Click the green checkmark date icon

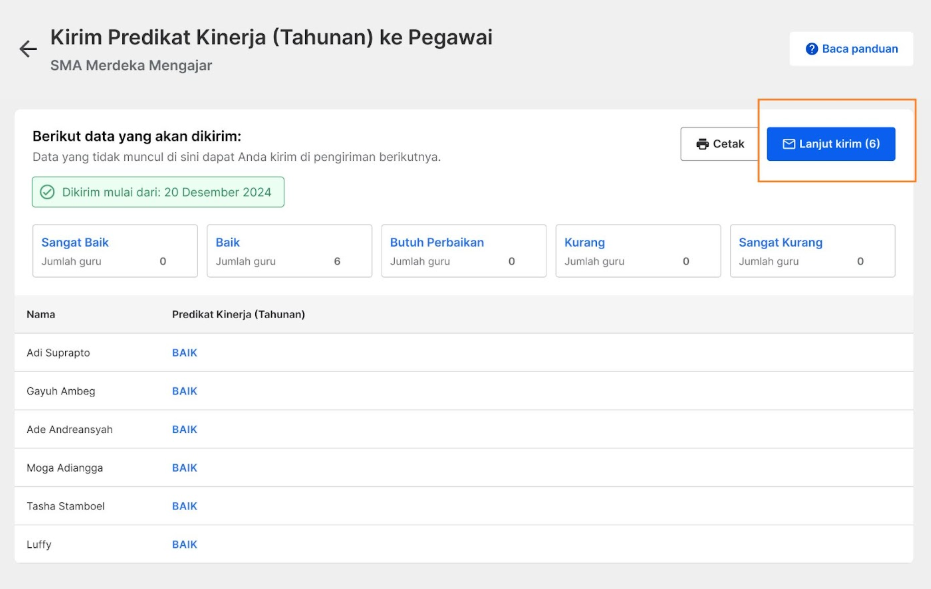pos(47,192)
